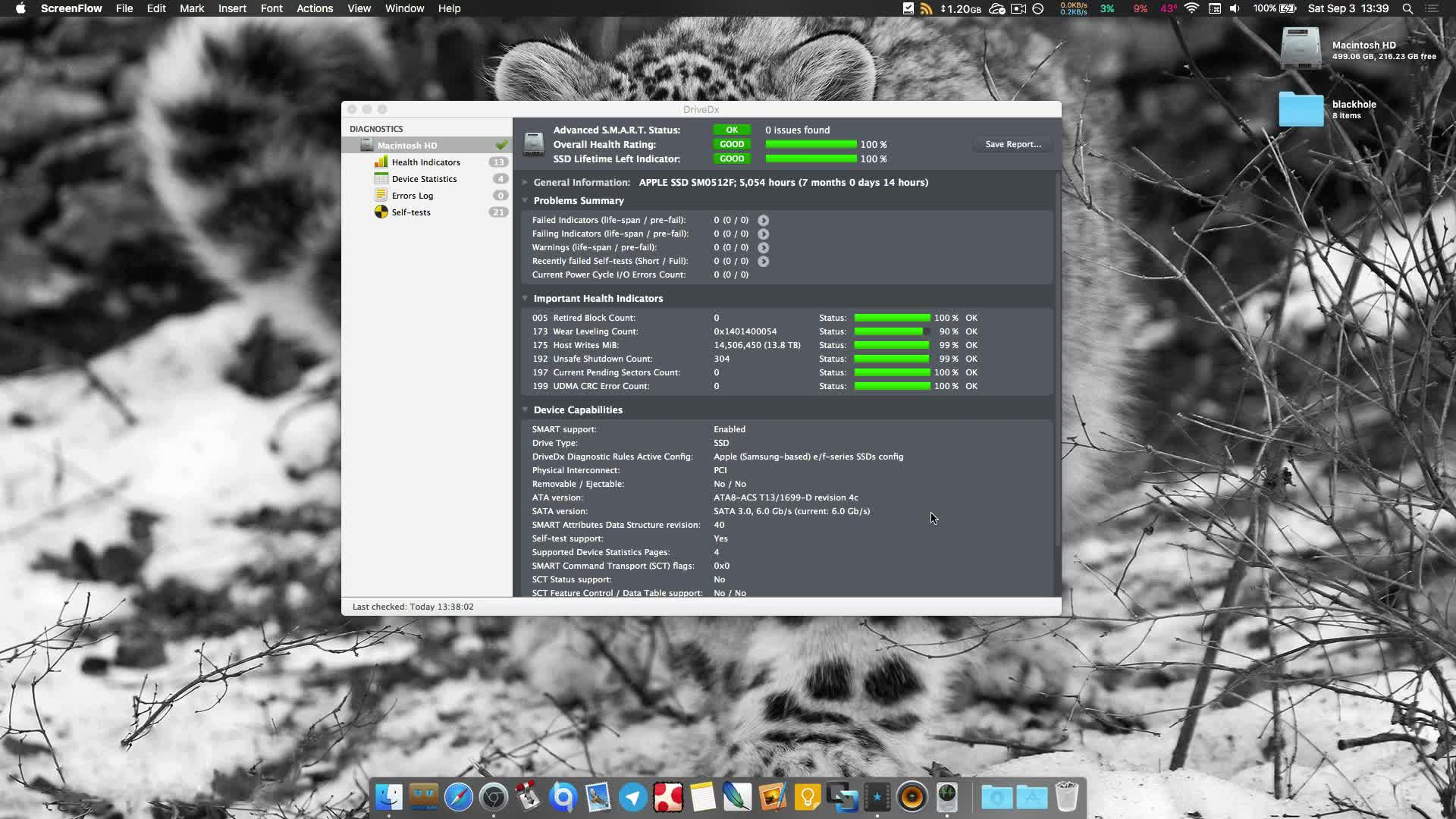Click the Spotlight search icon

(1407, 8)
